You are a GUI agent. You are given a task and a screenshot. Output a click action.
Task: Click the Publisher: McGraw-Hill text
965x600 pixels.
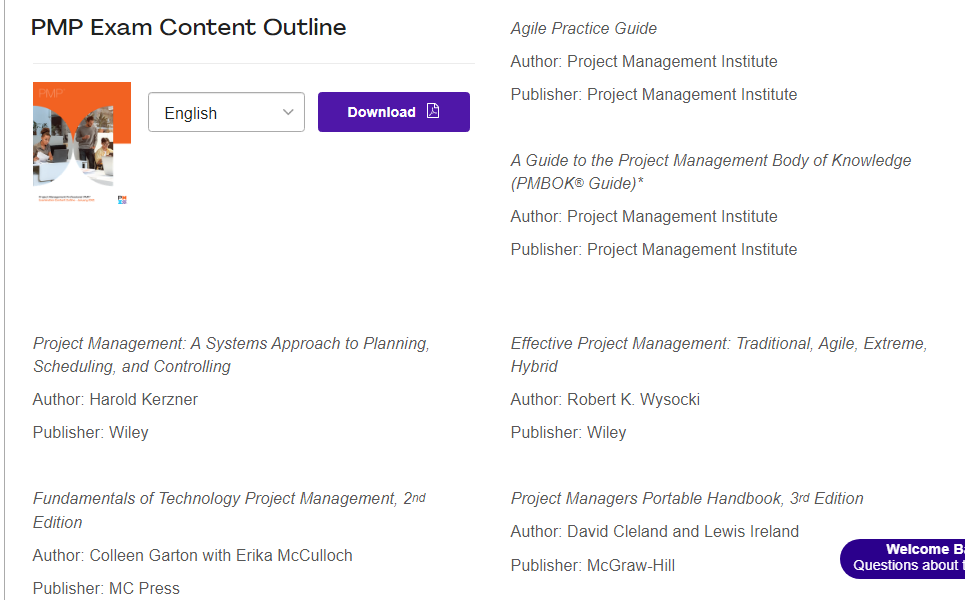pyautogui.click(x=592, y=565)
